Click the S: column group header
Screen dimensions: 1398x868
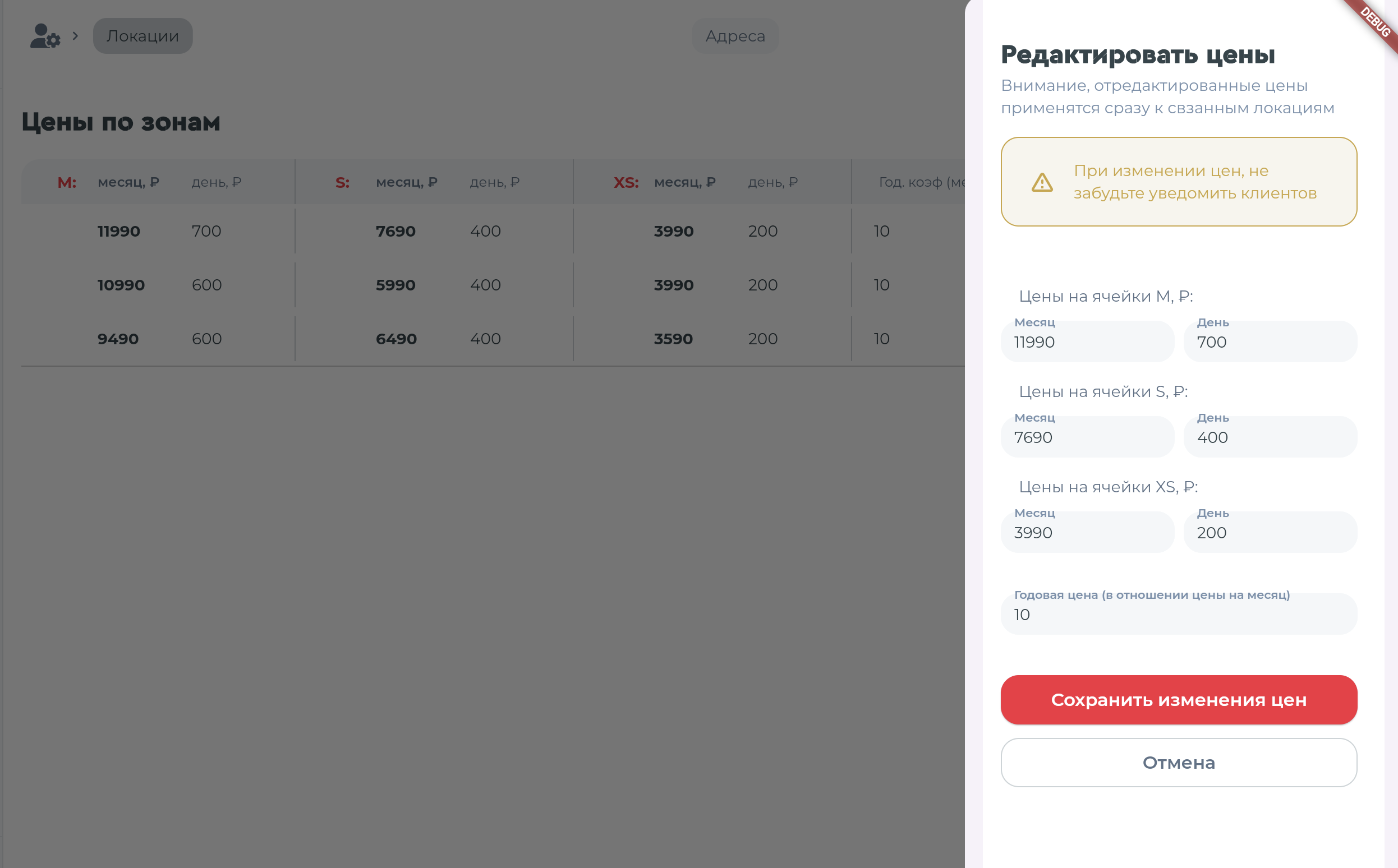342,182
